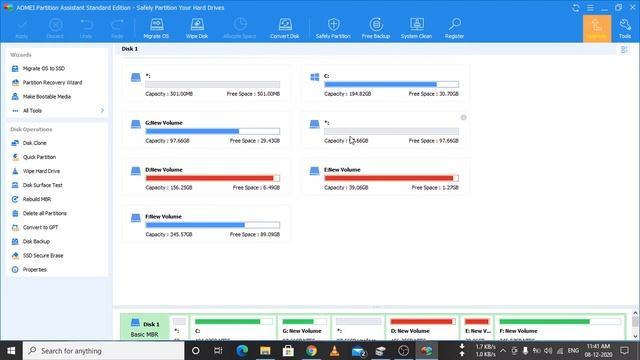Screen dimensions: 640x360
Task: Show hidden system tray icons
Action: 503,351
